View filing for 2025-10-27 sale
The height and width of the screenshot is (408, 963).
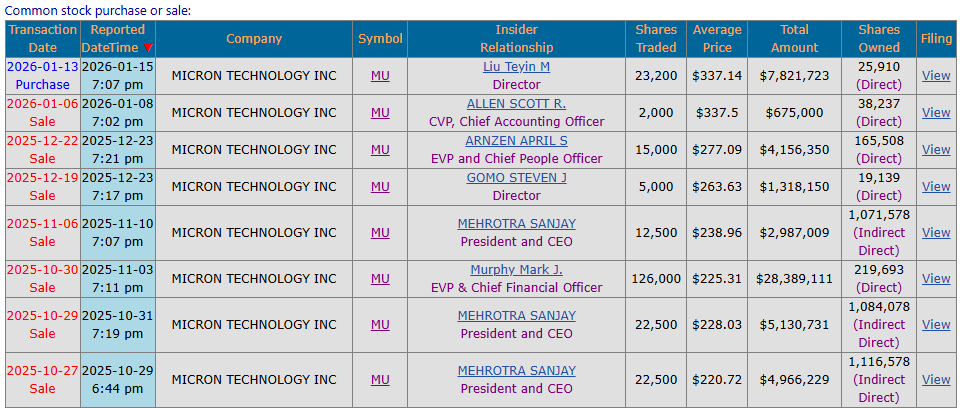point(936,380)
